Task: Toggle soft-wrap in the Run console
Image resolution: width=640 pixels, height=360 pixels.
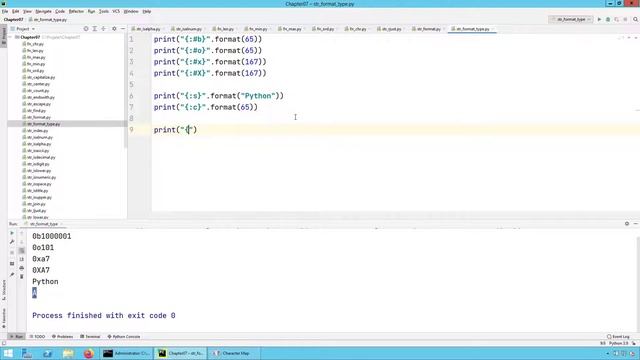Action: [x=22, y=251]
